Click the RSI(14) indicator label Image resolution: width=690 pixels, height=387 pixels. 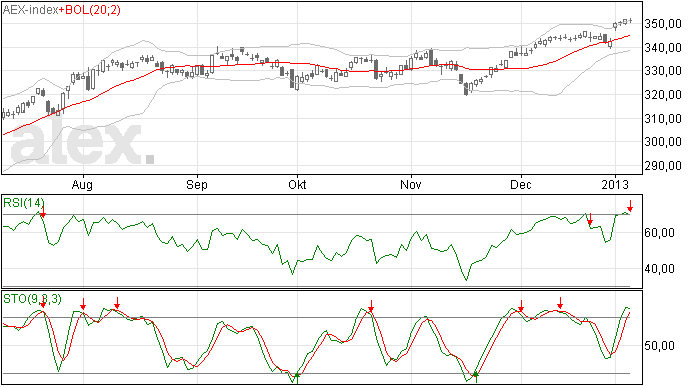[23, 203]
